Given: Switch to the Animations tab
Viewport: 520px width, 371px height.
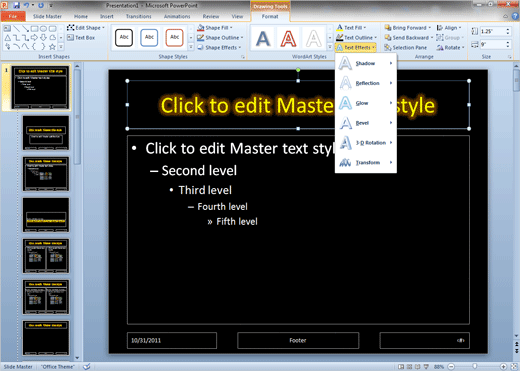Looking at the screenshot, I should [177, 16].
